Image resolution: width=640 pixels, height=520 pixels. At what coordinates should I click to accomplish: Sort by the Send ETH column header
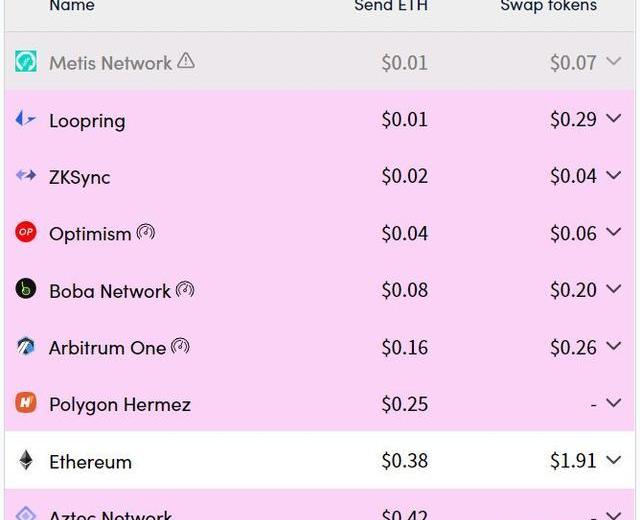point(390,6)
